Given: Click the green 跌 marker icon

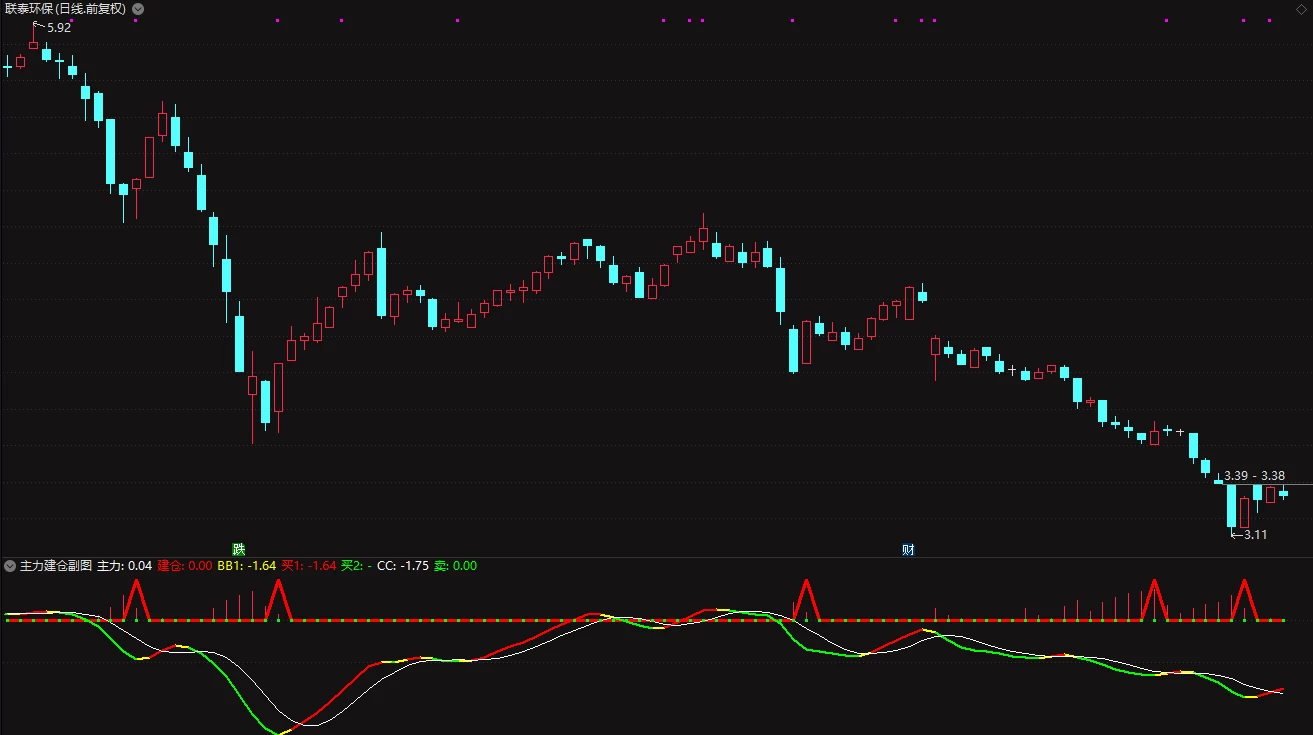Looking at the screenshot, I should [238, 549].
